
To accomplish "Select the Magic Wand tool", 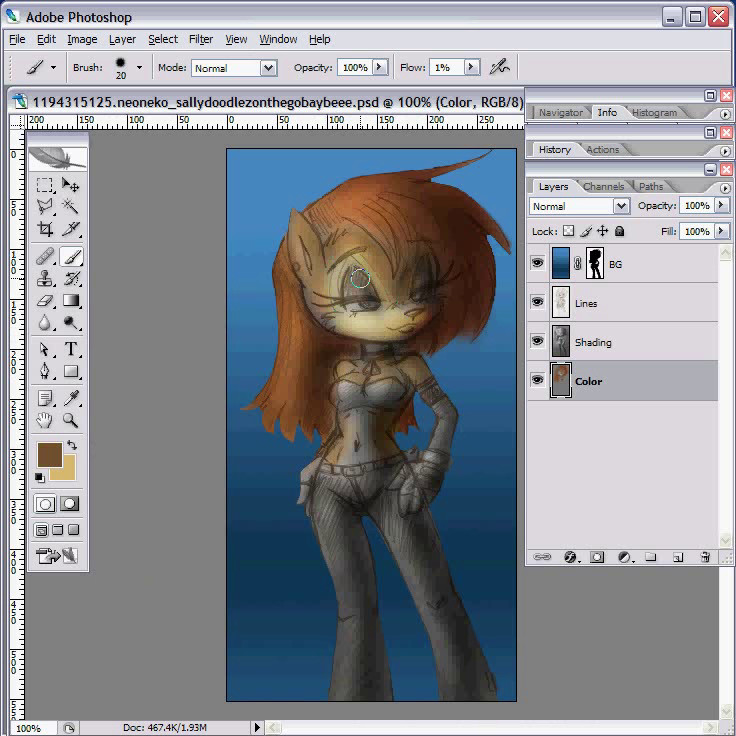I will point(71,206).
